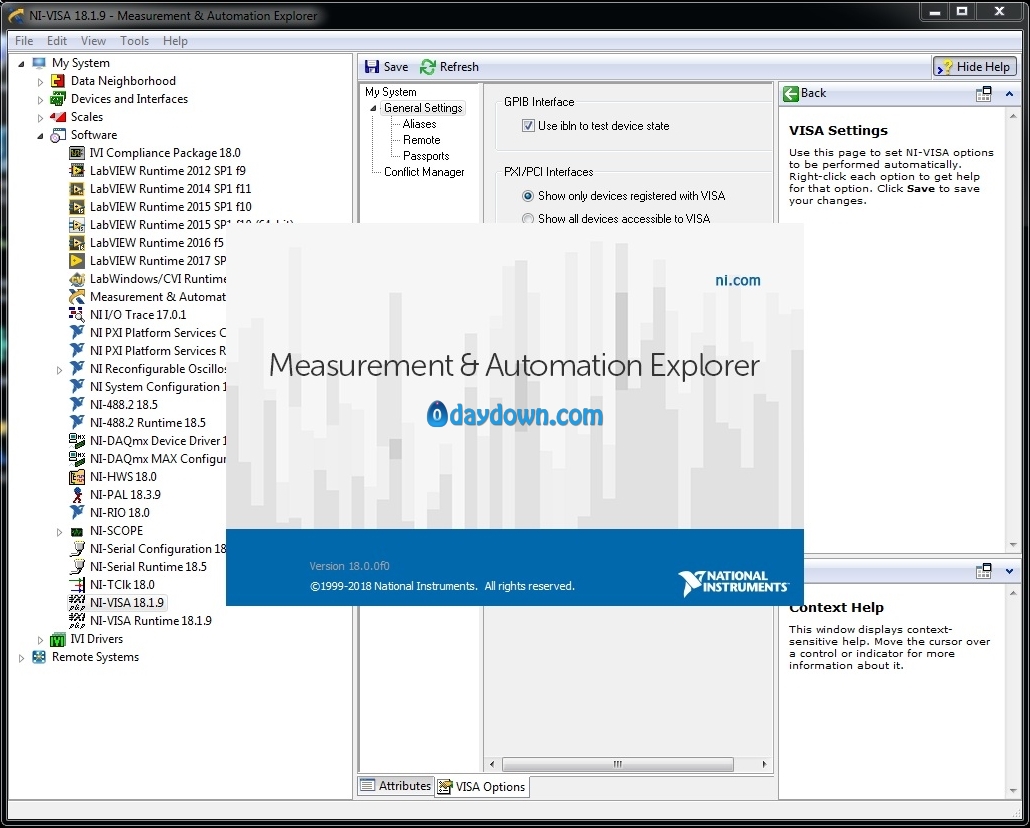Go Back in the help pane

pyautogui.click(x=805, y=93)
